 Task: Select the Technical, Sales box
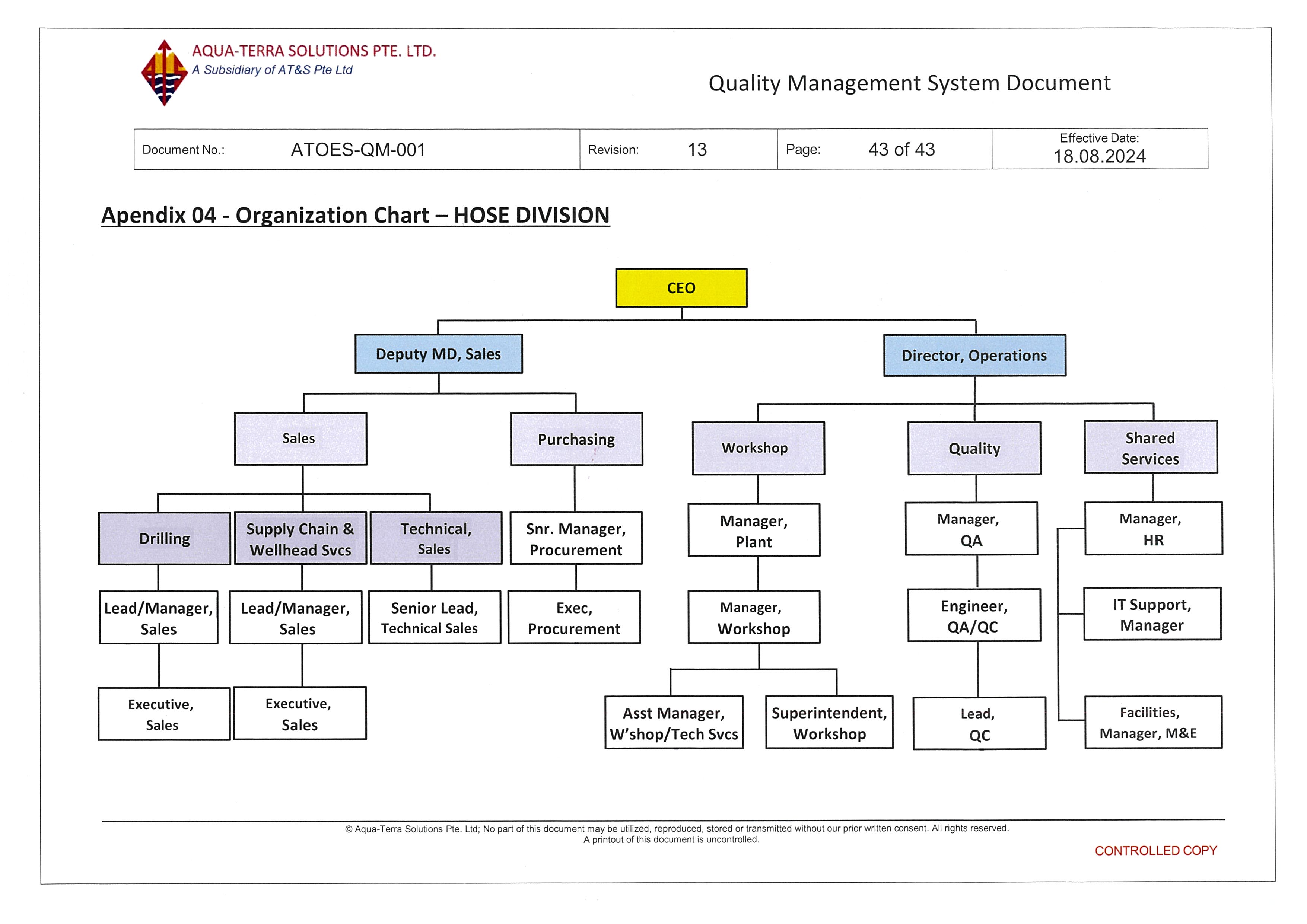(435, 538)
